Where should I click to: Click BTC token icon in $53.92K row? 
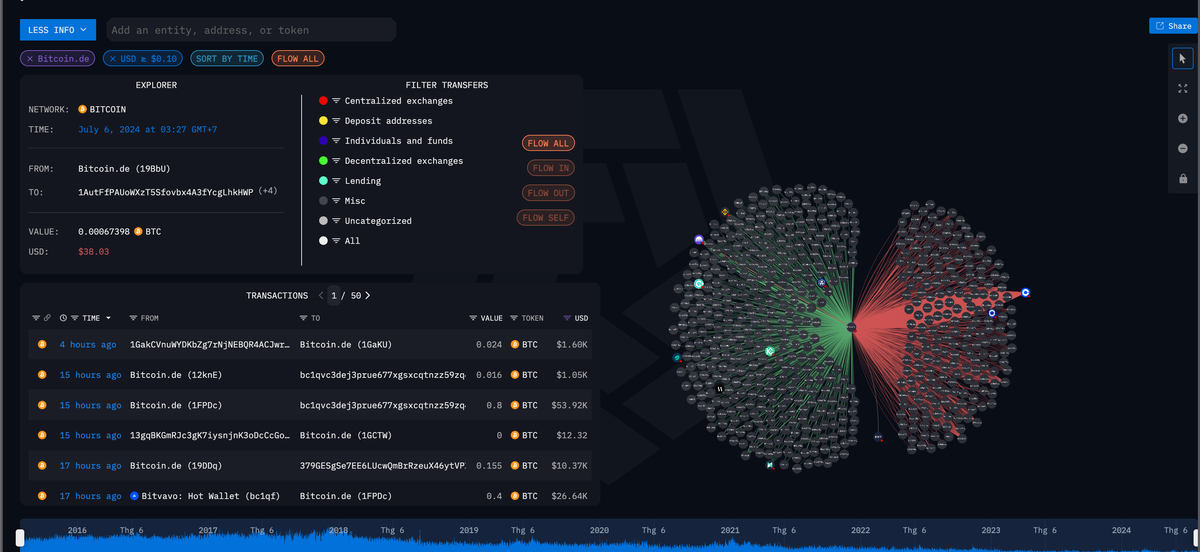pos(515,405)
